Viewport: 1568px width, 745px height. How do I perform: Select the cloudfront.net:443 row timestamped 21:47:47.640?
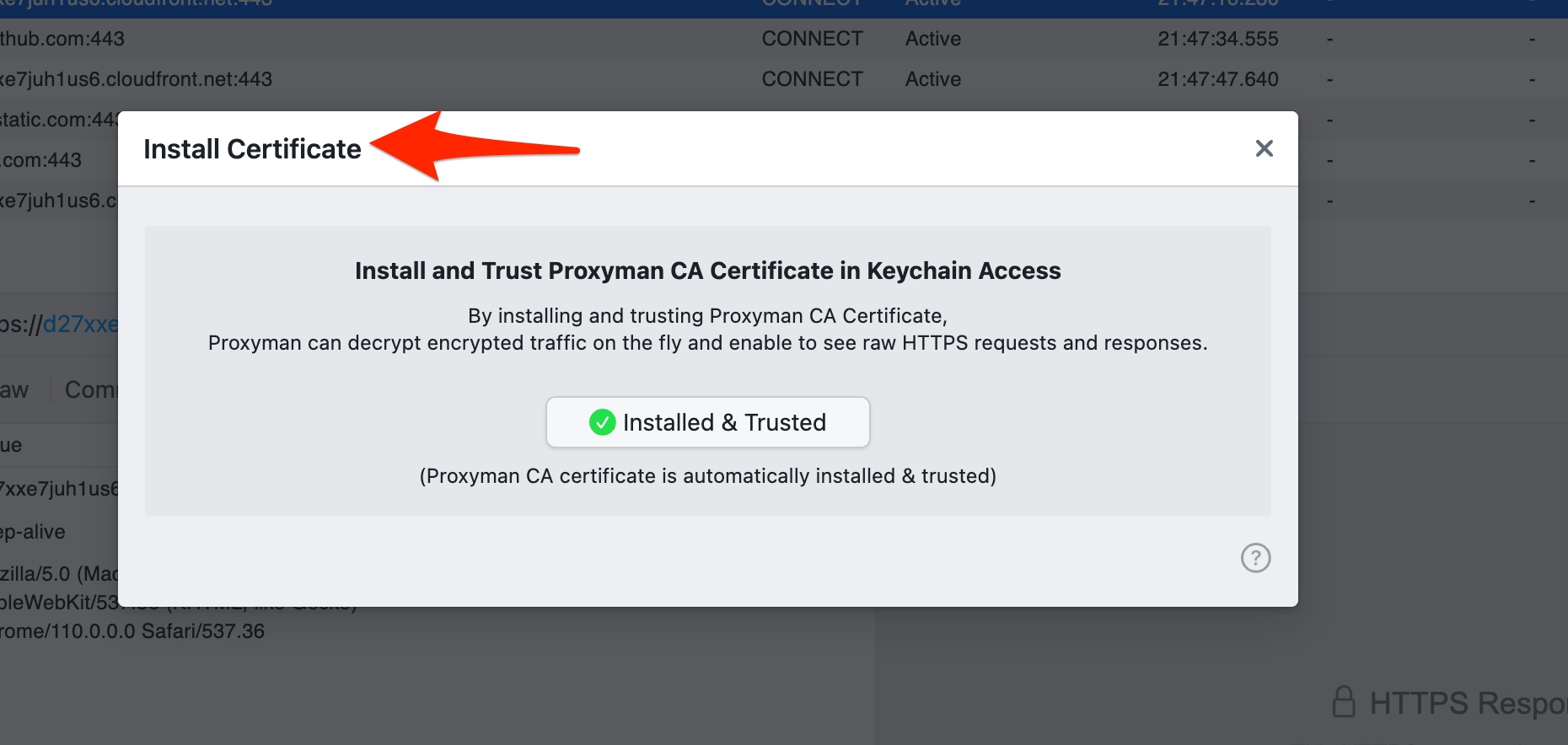click(337, 78)
